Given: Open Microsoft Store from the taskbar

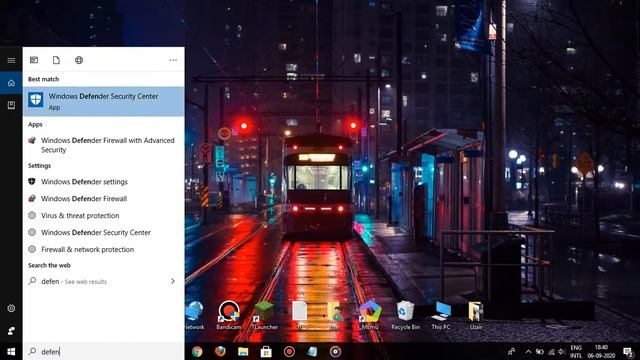Looking at the screenshot, I should 266,351.
